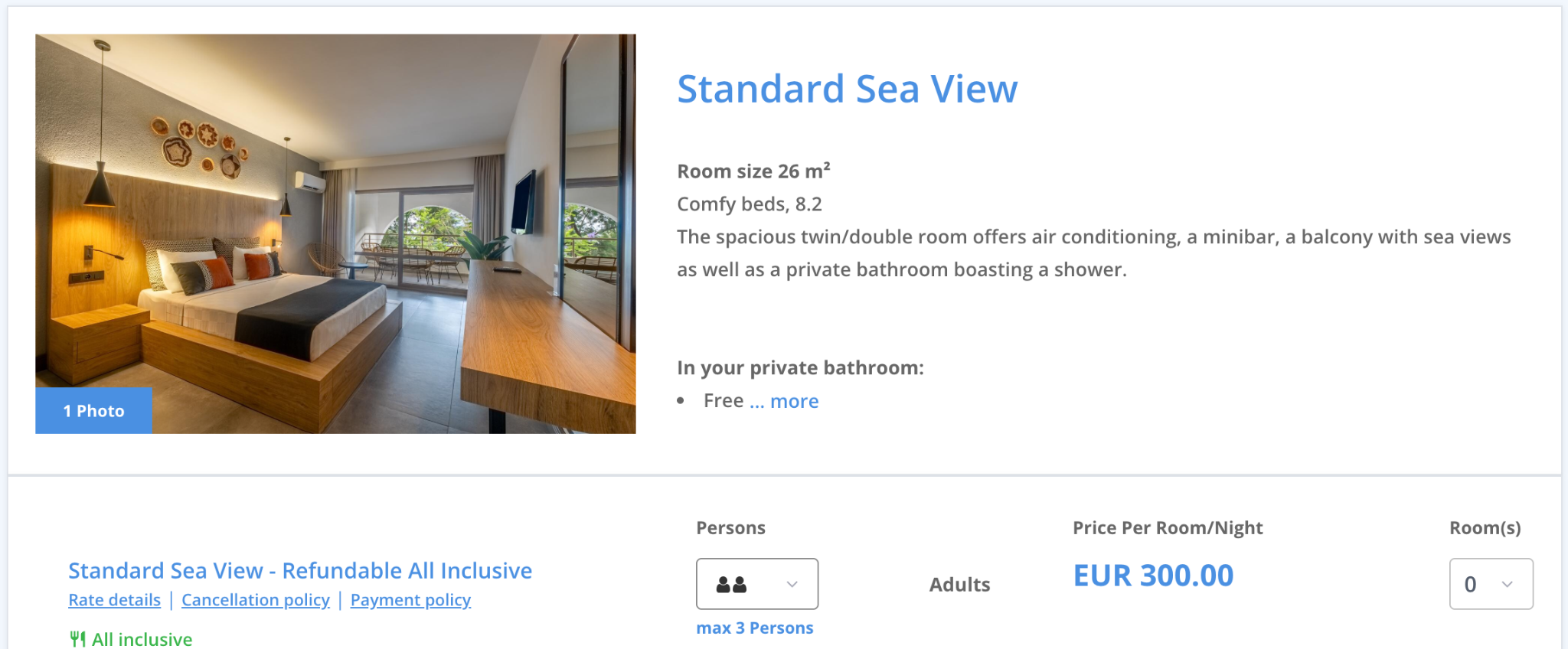Click the "Comfy beds, 8.2" rating text

[x=749, y=204]
